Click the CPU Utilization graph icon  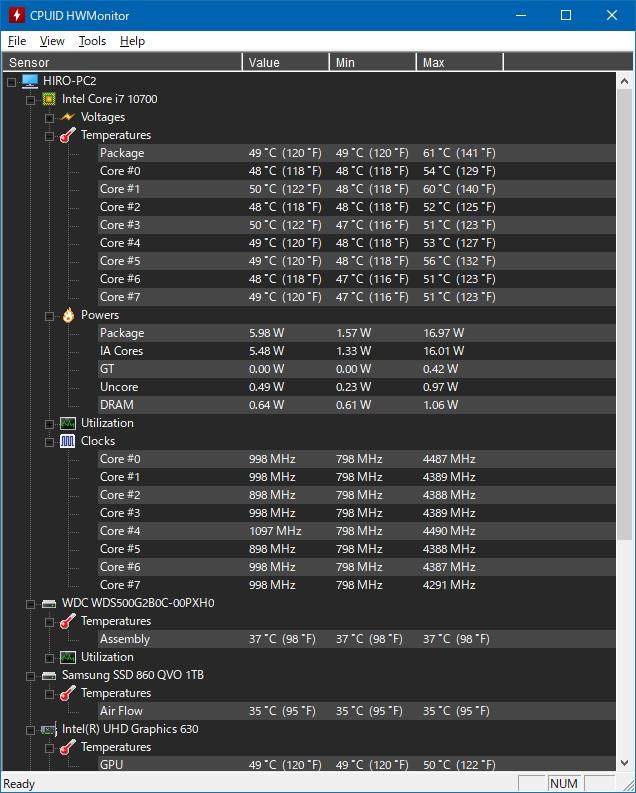68,423
